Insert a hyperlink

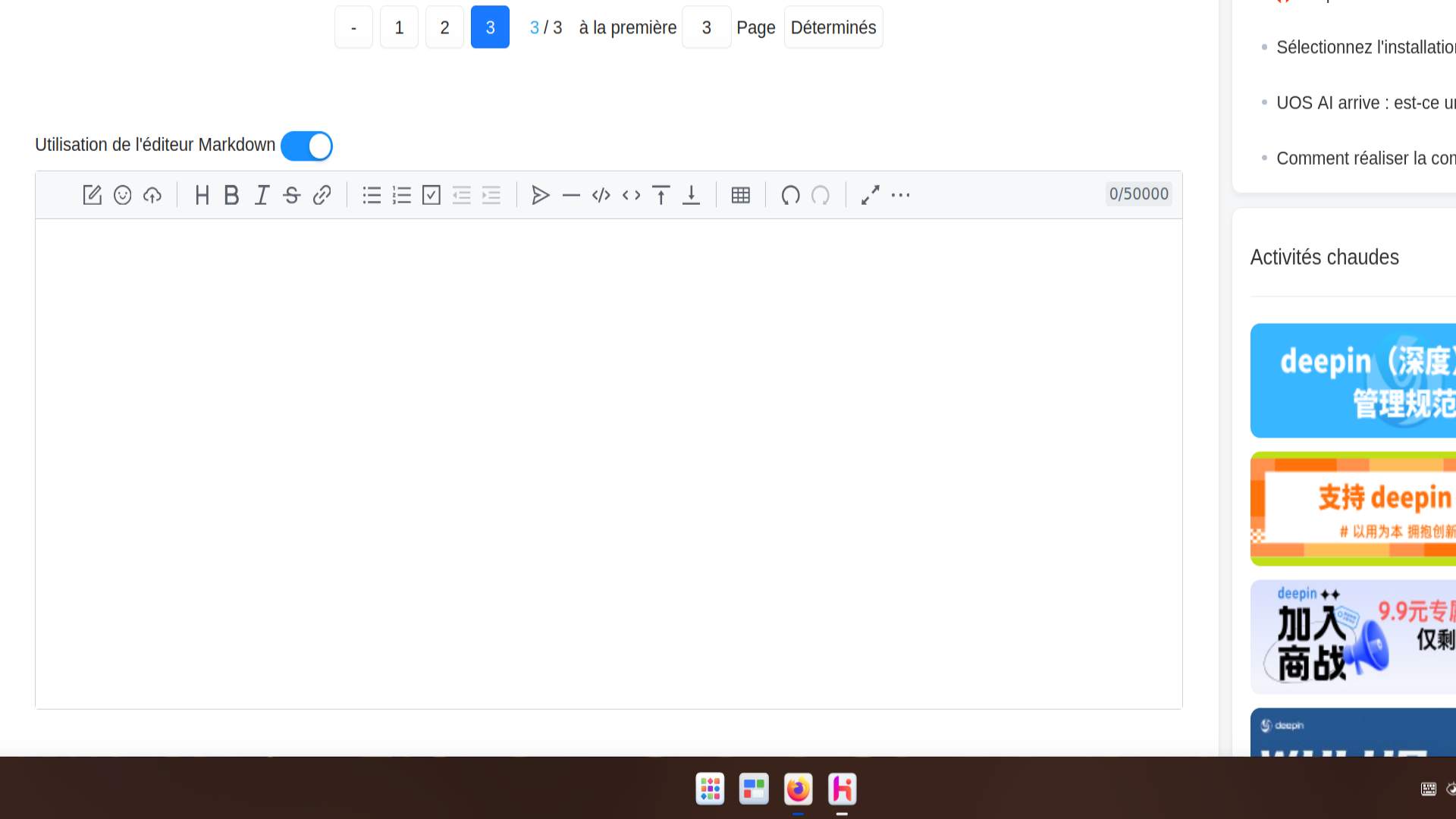[322, 195]
